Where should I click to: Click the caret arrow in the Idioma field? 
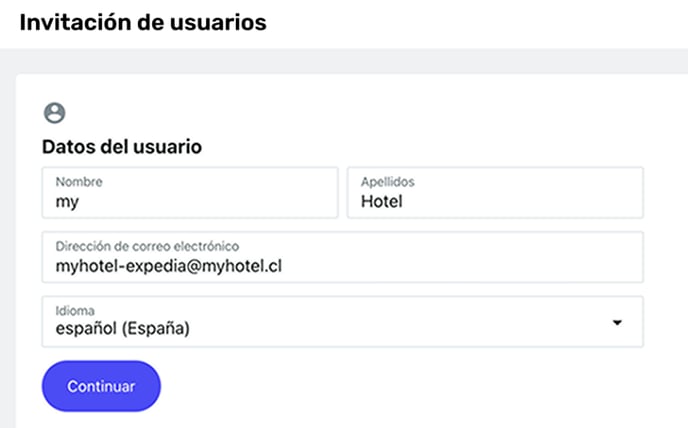pyautogui.click(x=617, y=323)
